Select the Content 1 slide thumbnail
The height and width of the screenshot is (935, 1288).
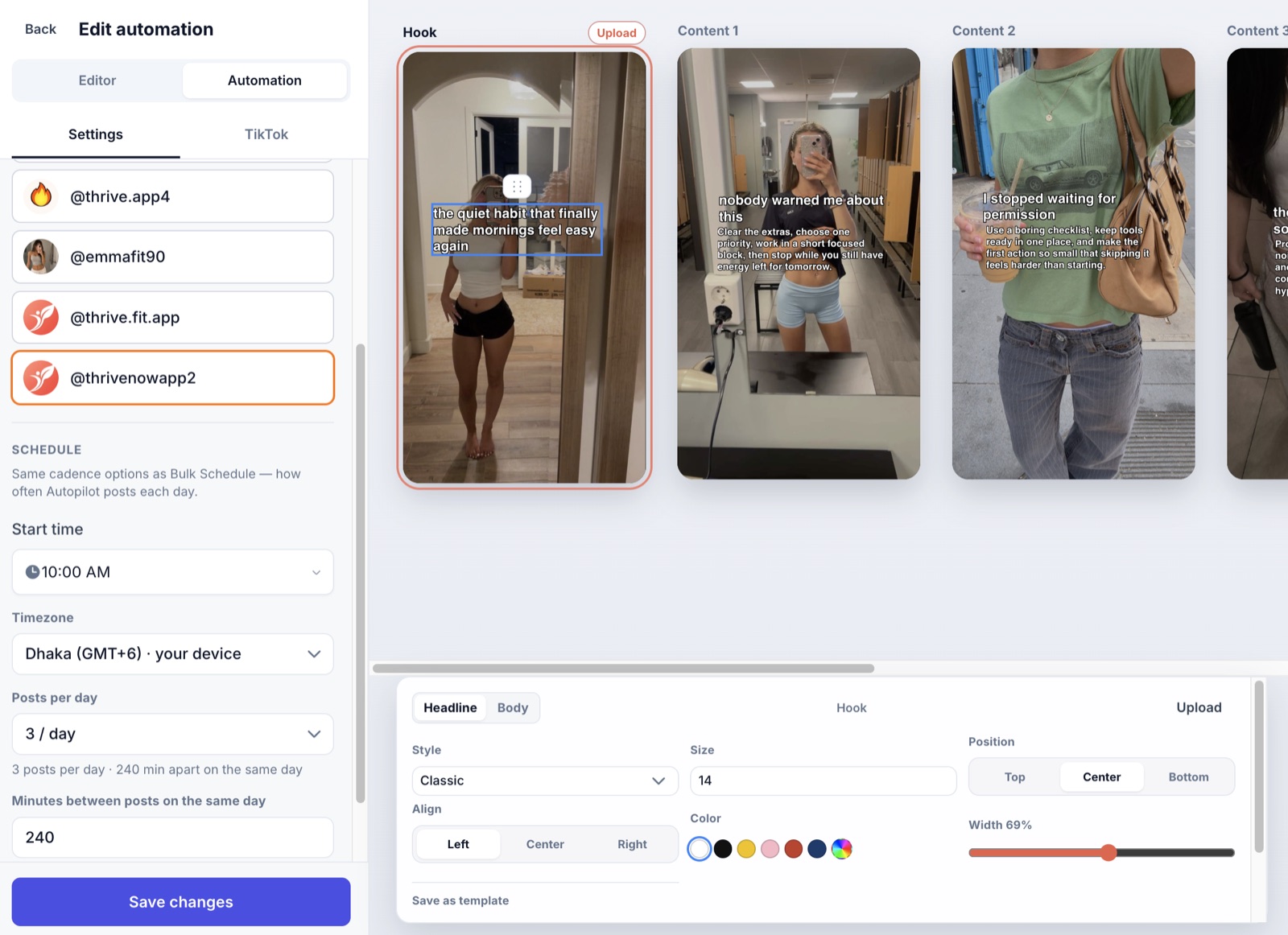point(799,264)
